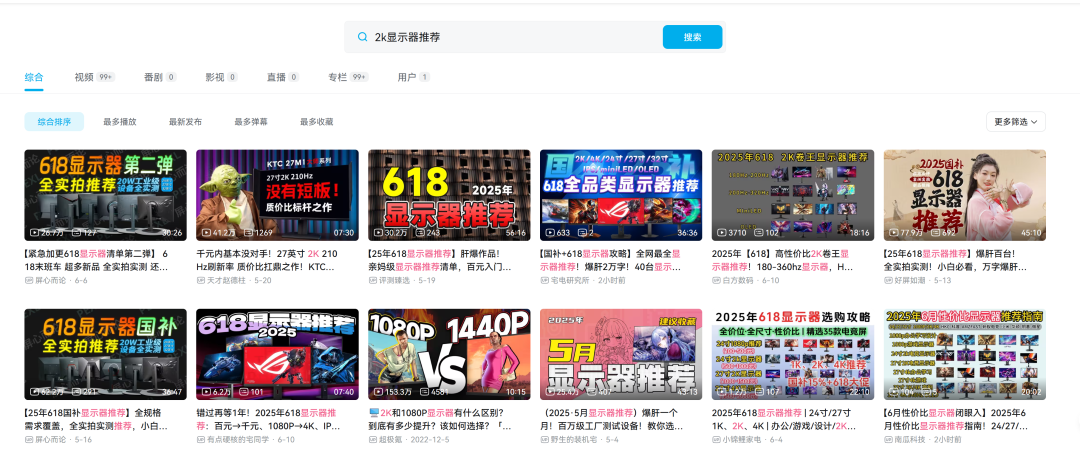
Task: Click the UP icon beside 白方数码
Action: point(717,281)
